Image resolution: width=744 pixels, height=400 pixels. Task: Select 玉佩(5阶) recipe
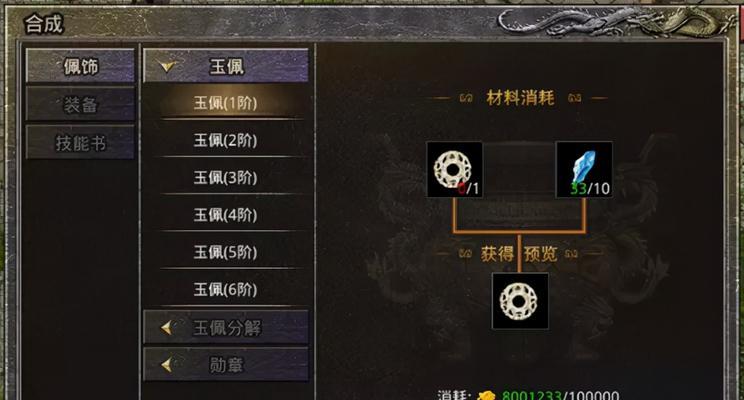[226, 251]
